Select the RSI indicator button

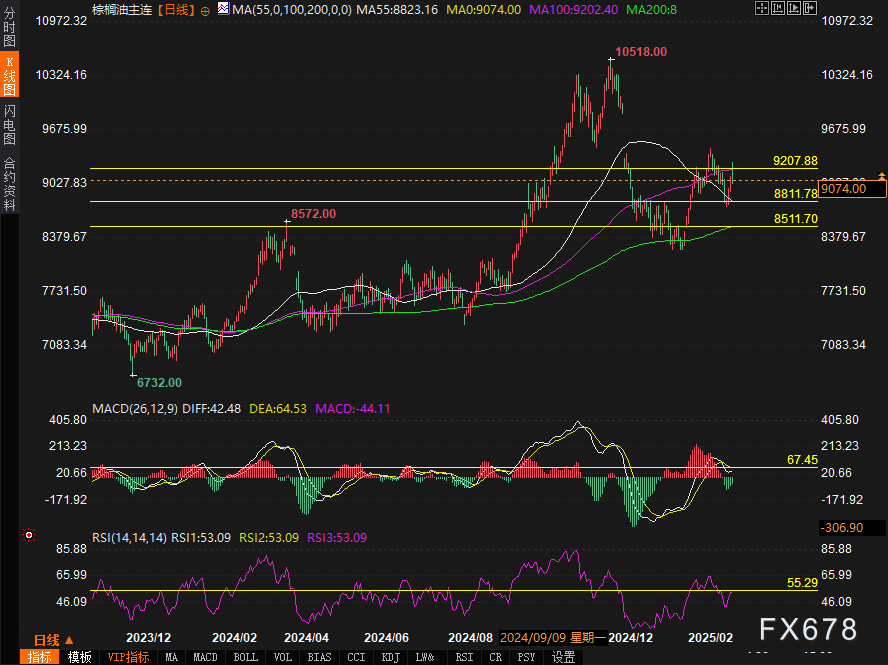(x=464, y=657)
